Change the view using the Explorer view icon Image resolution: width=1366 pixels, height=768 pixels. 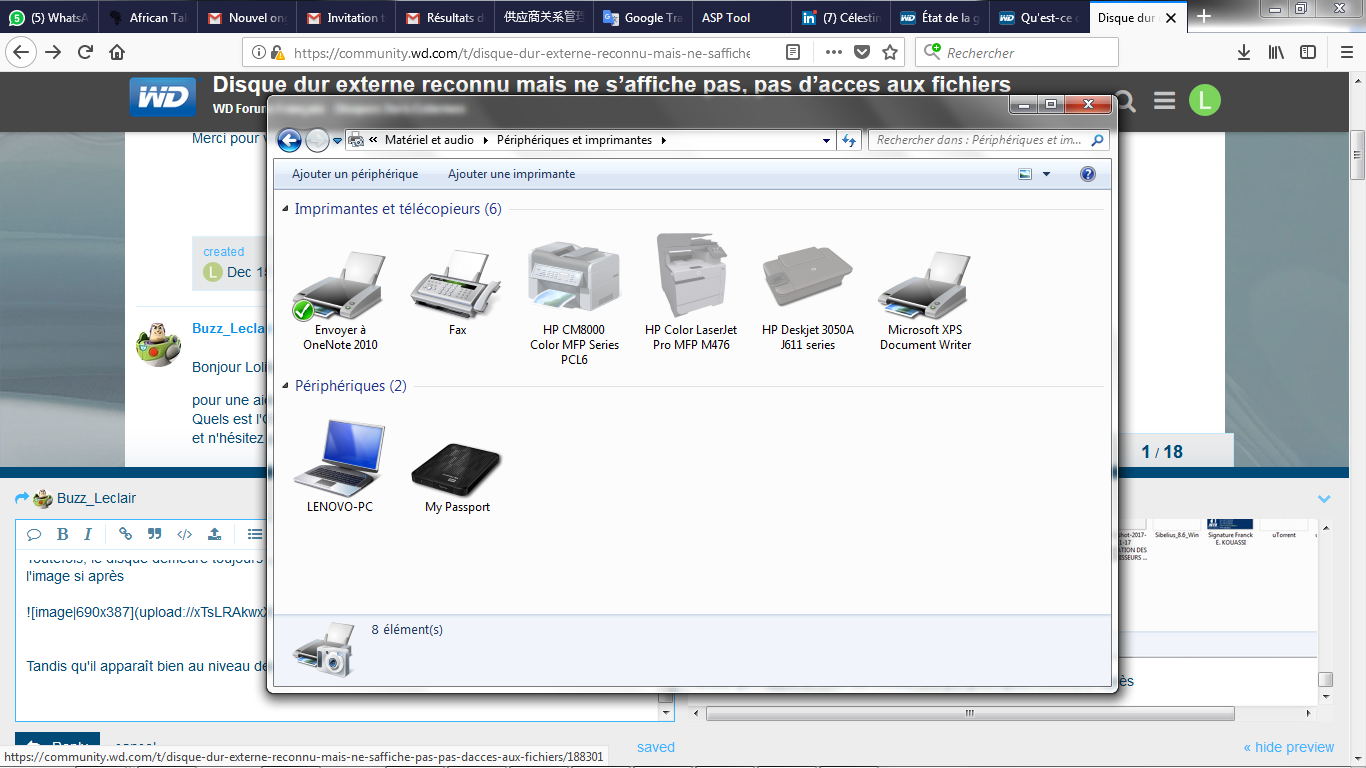tap(1025, 174)
